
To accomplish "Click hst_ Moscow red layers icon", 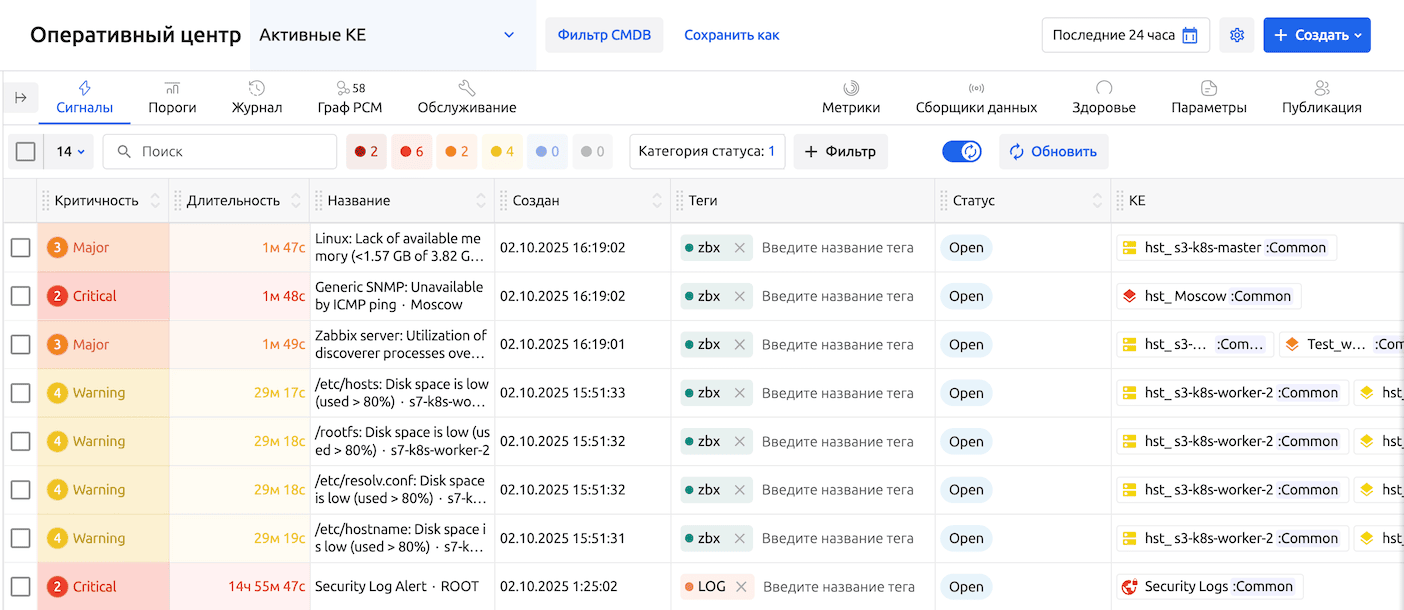I will (x=1130, y=296).
